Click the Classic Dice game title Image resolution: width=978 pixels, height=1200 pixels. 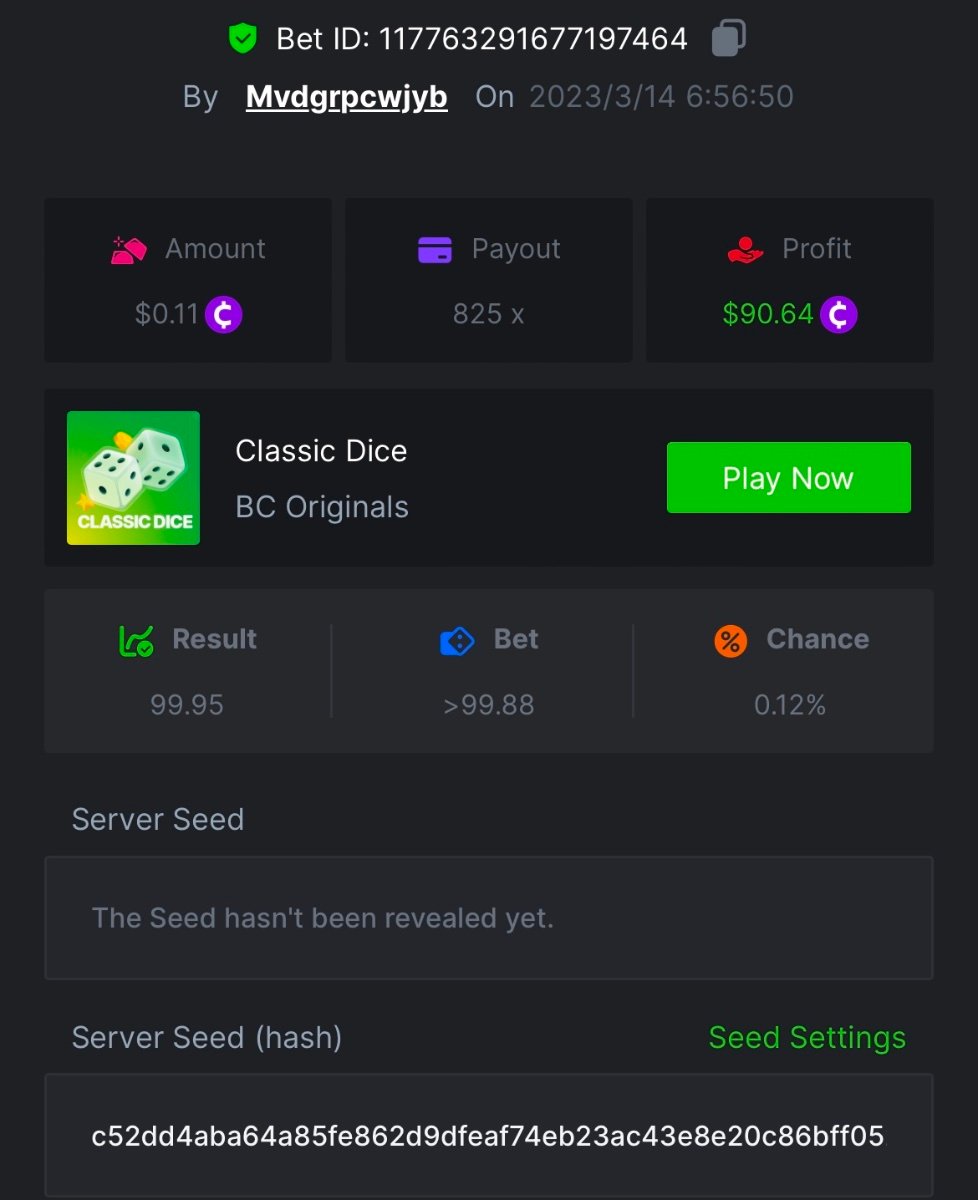pyautogui.click(x=321, y=451)
